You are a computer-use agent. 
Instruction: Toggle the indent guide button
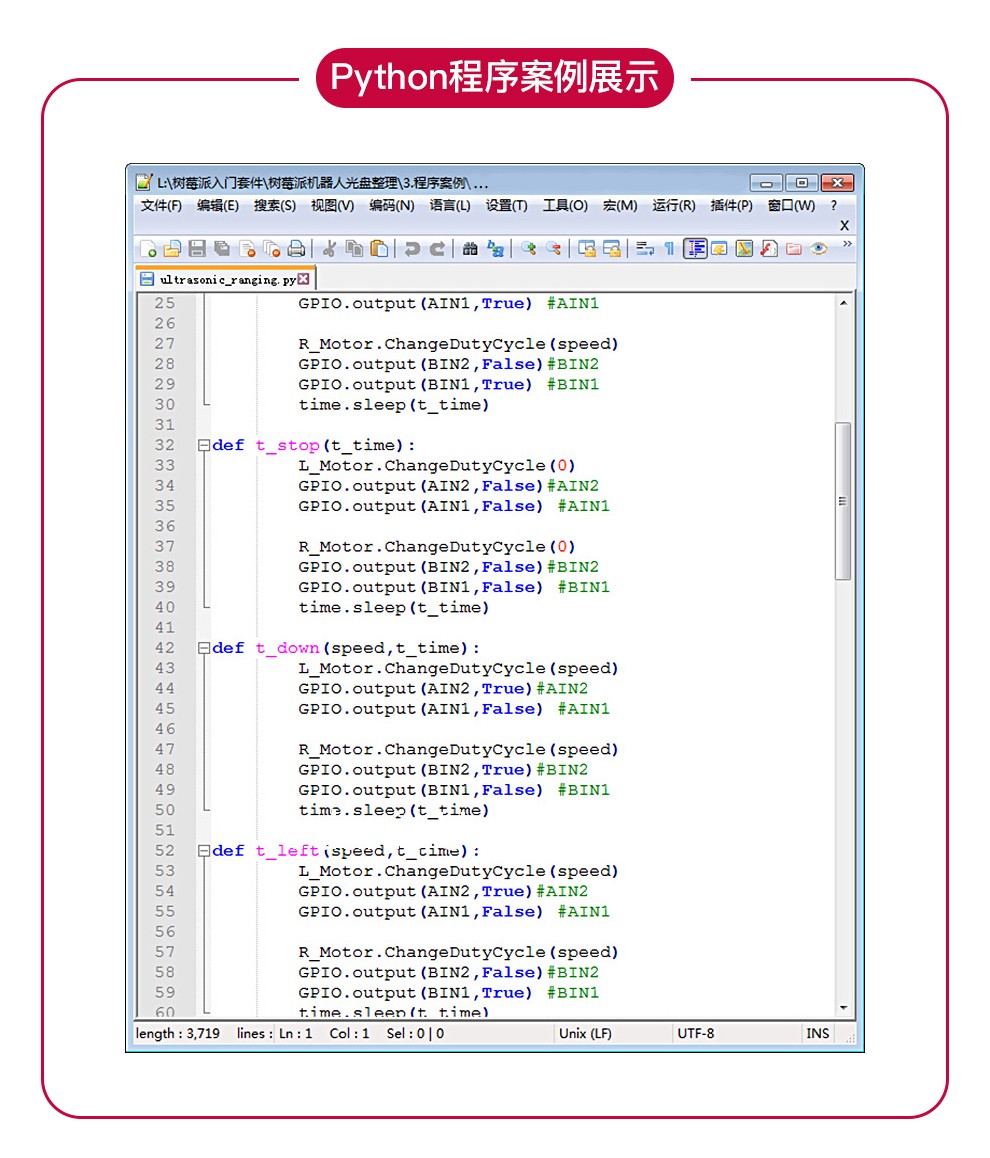coord(695,249)
